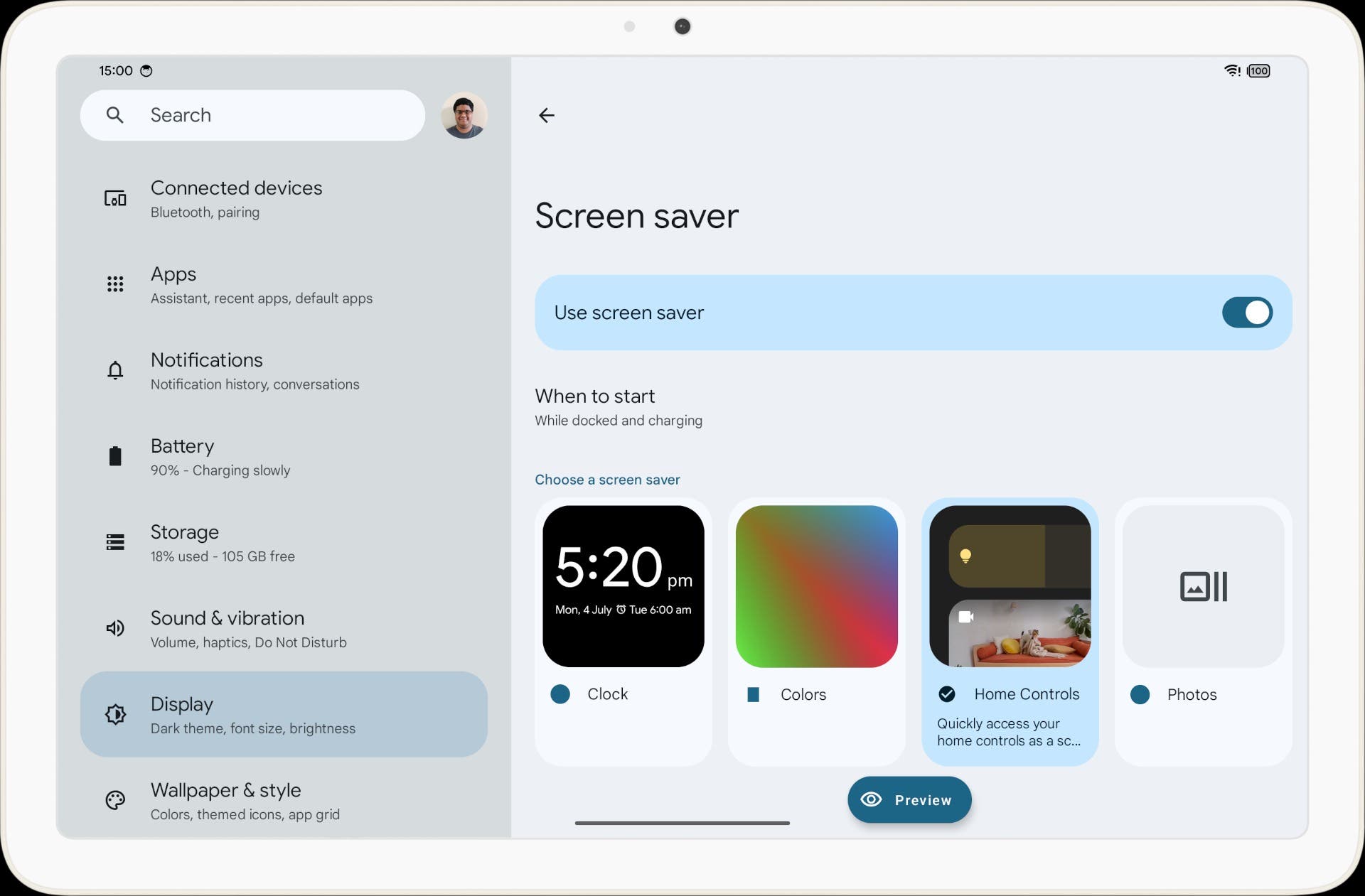Click the Sound and vibration settings icon

pyautogui.click(x=115, y=628)
